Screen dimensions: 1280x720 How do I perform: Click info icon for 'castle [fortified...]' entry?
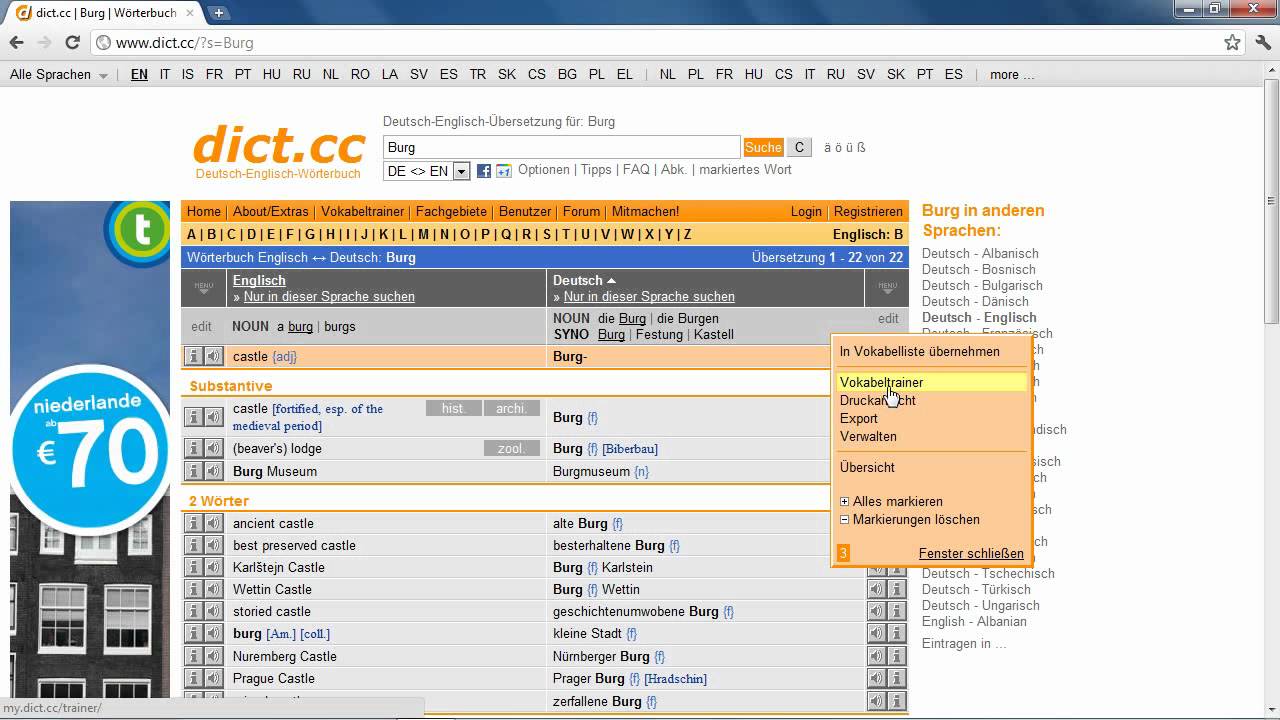(x=193, y=417)
